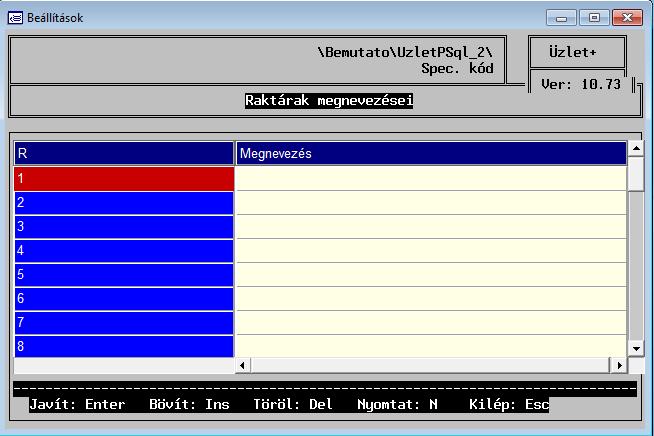
Task: Click the Megnevezés column header
Action: [x=431, y=153]
